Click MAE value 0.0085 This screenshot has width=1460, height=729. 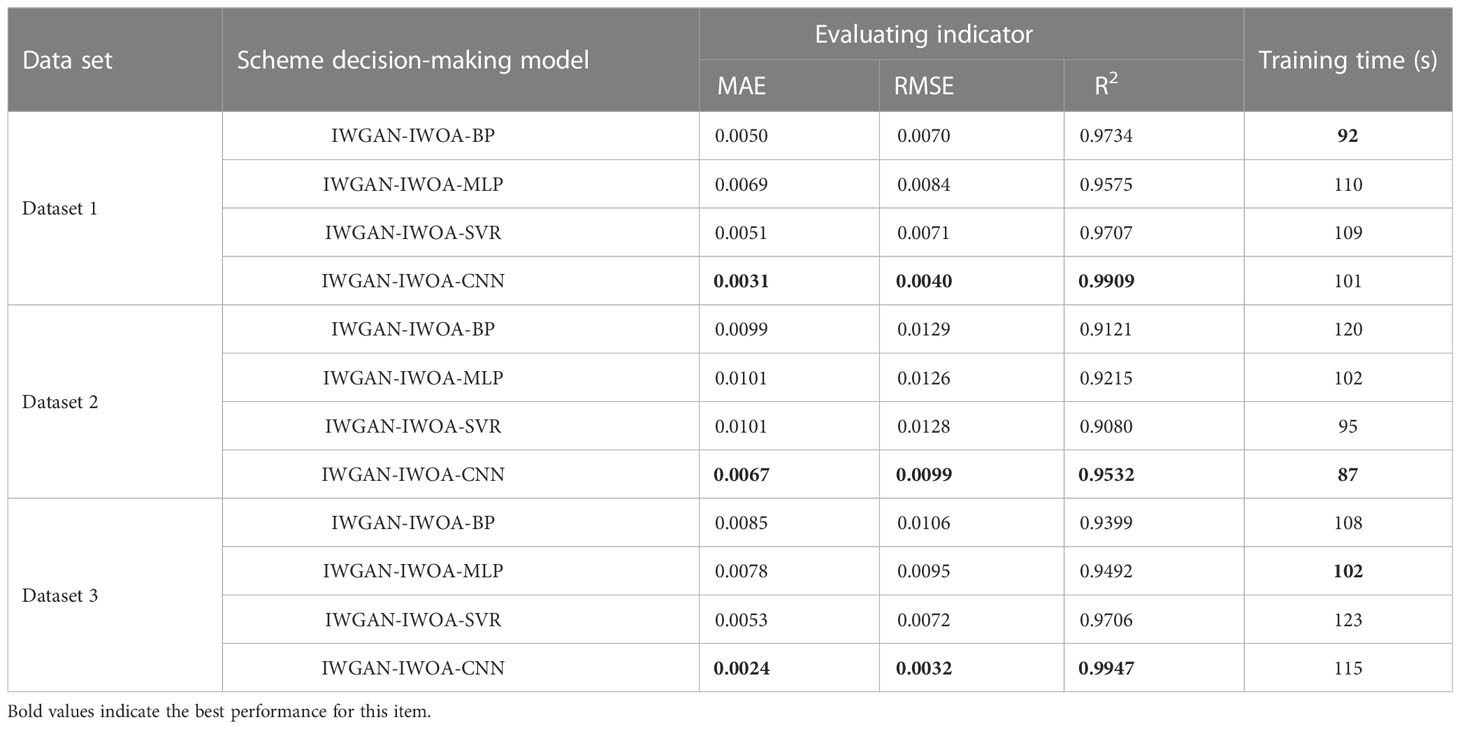[740, 523]
